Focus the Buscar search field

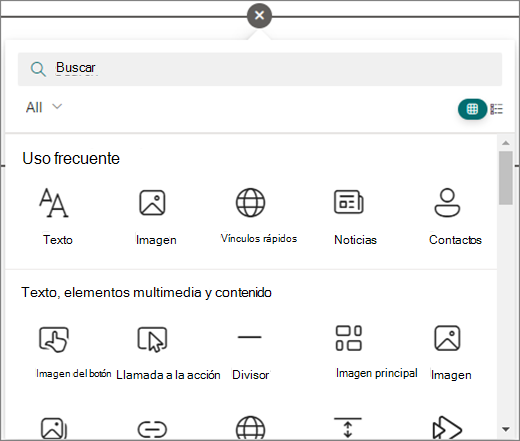click(260, 69)
